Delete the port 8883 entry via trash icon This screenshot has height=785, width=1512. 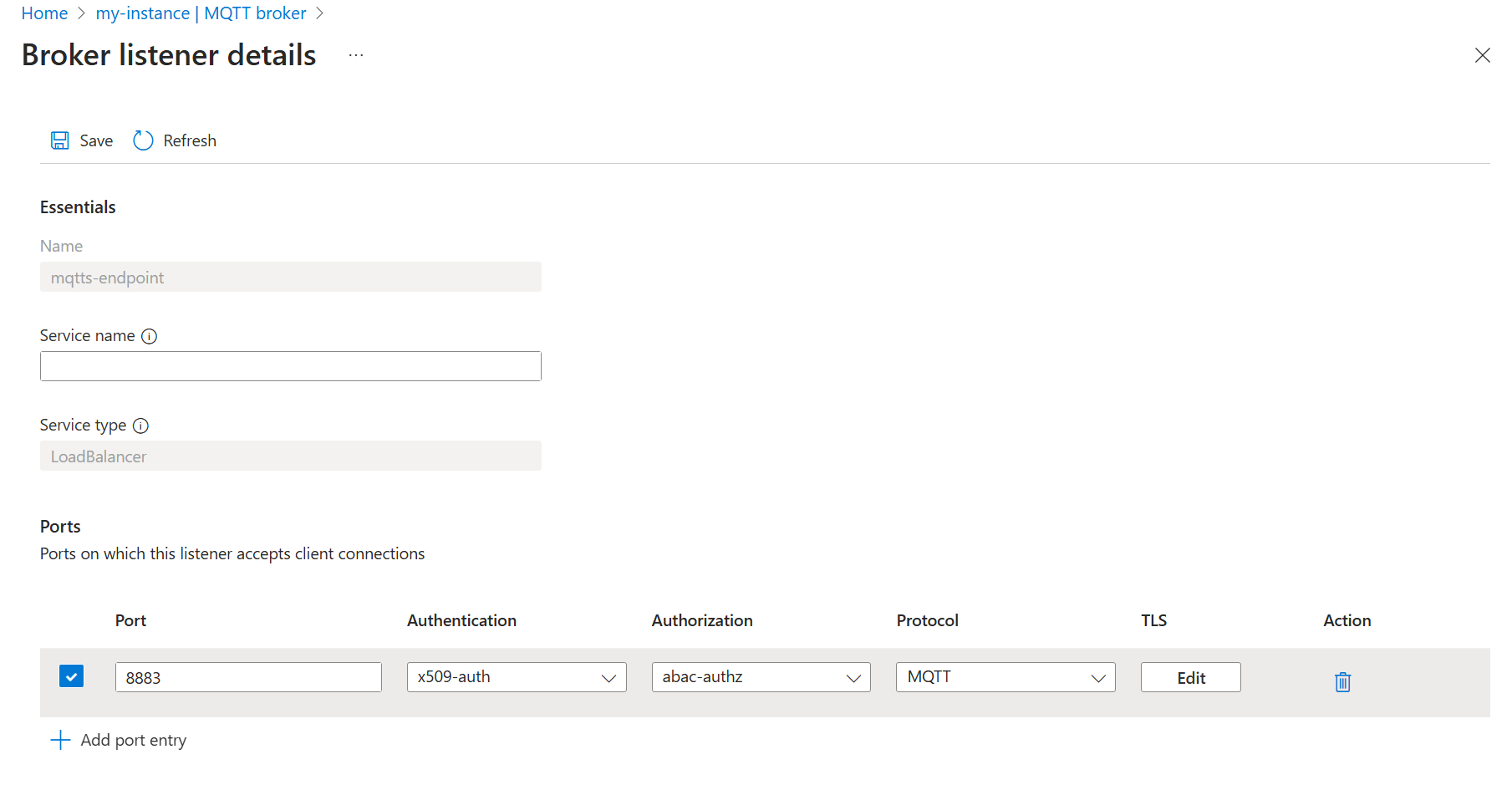[x=1342, y=681]
